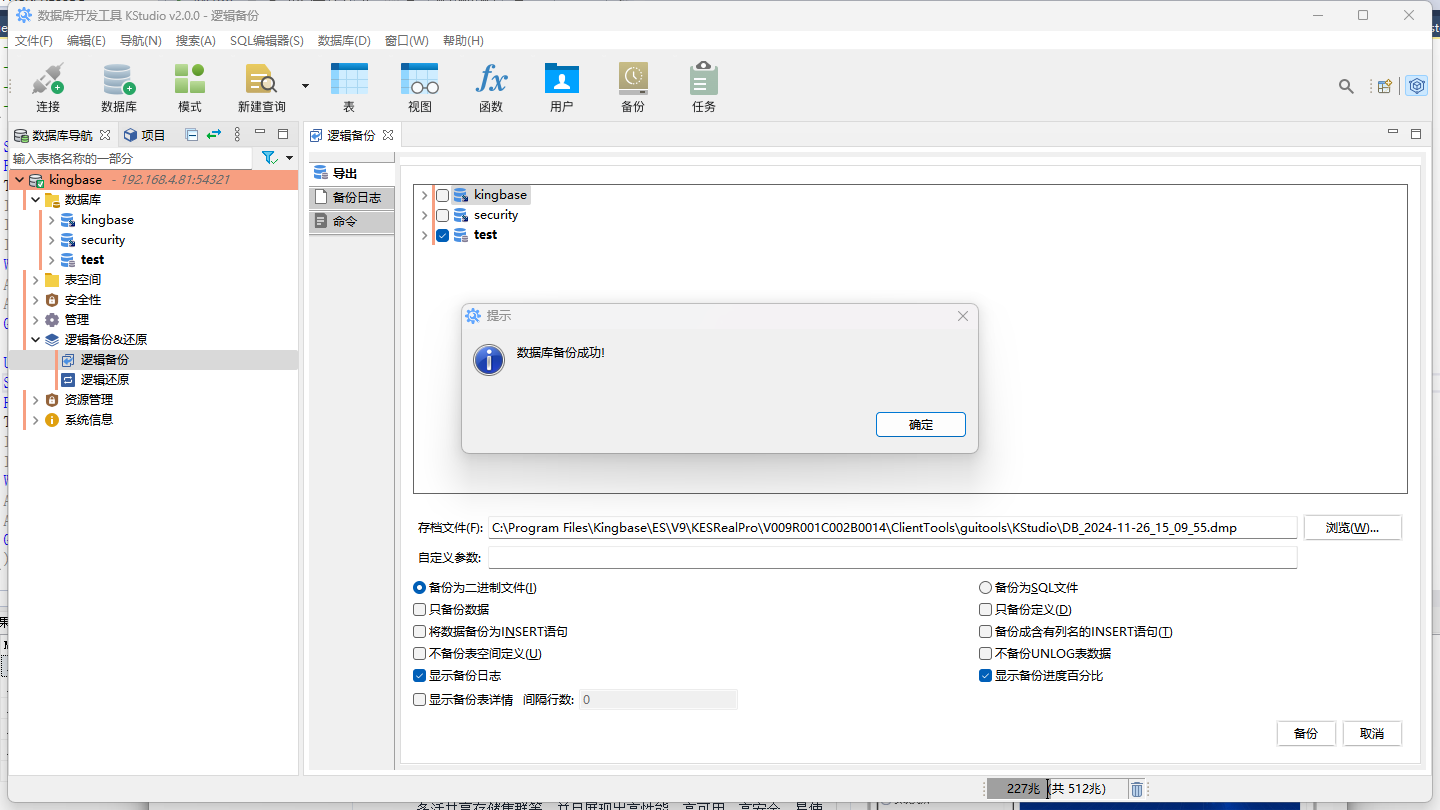Enable 只备份数据 checkbox
Screen dimensions: 1440x810
tap(420, 610)
